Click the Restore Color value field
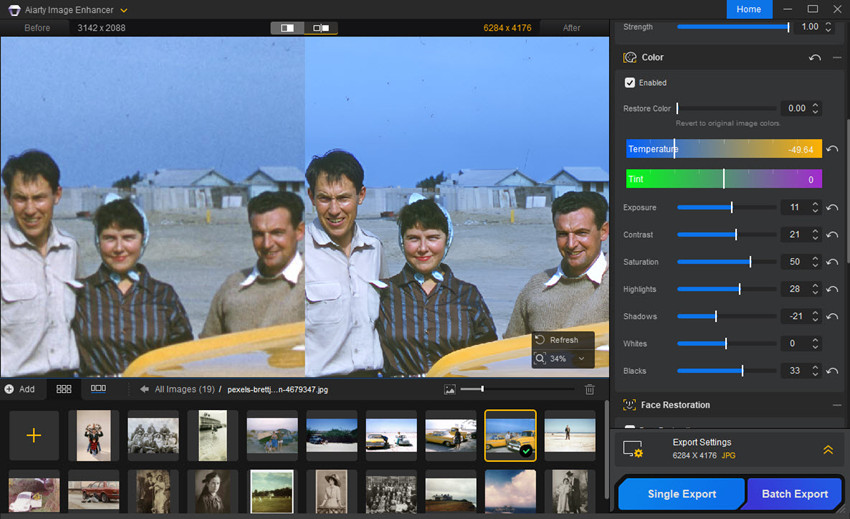Image resolution: width=850 pixels, height=519 pixels. point(796,108)
